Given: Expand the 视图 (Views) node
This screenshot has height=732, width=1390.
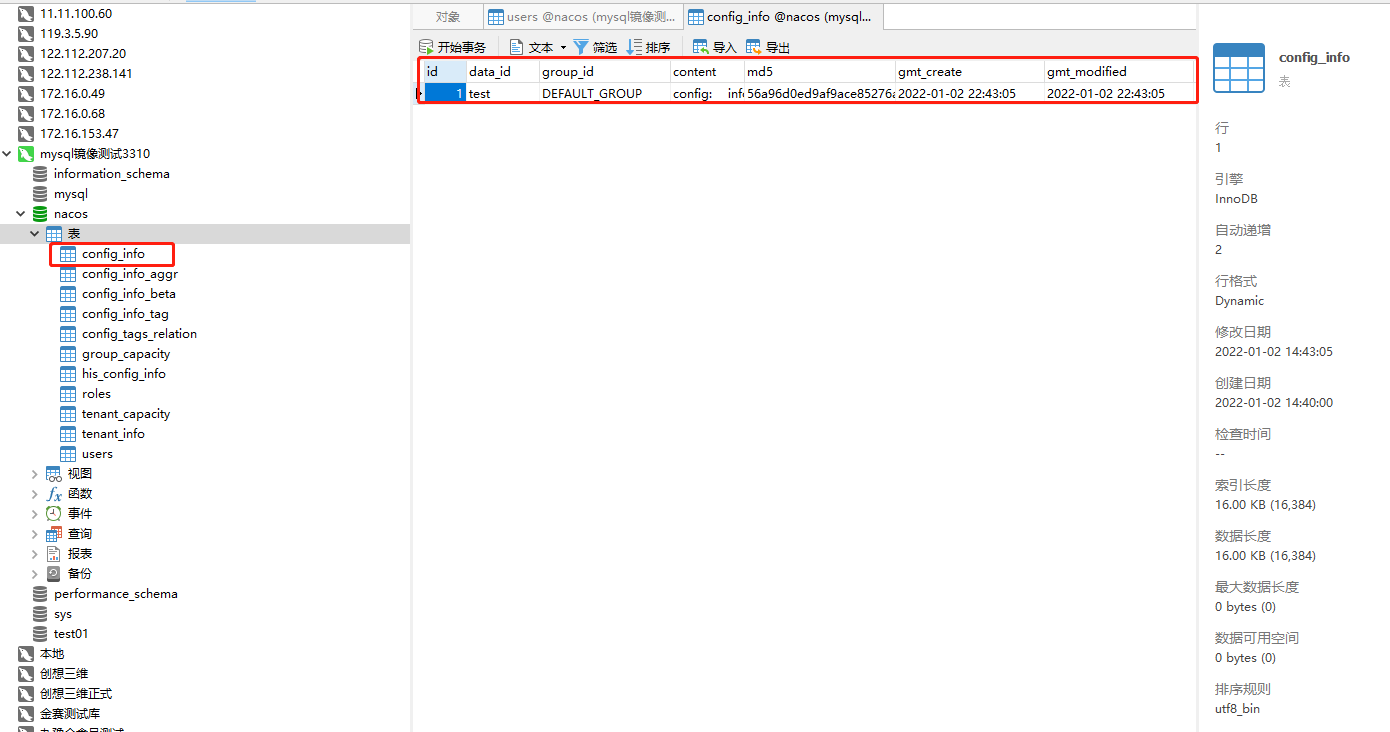Looking at the screenshot, I should (x=35, y=474).
